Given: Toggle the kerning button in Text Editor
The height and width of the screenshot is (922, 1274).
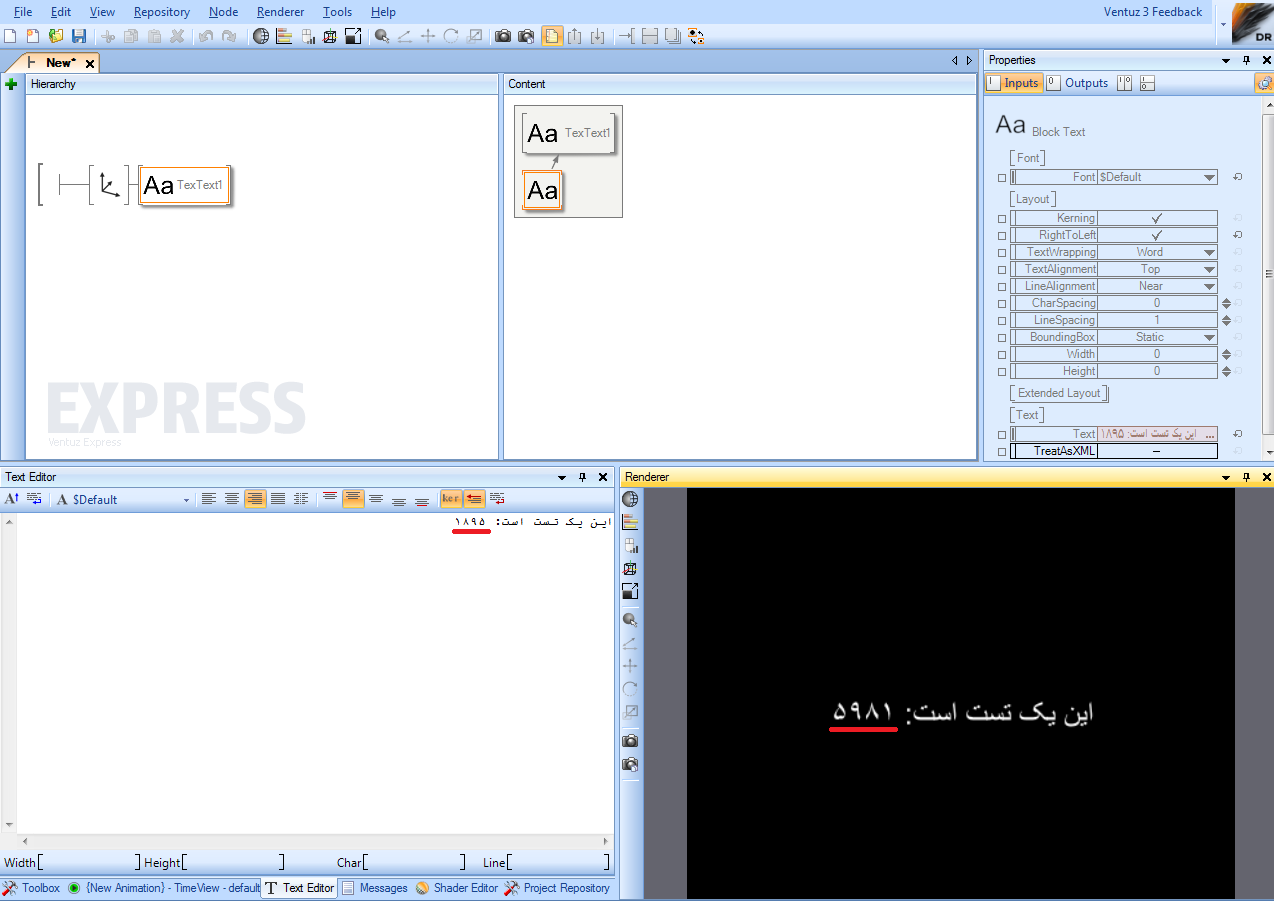Looking at the screenshot, I should tap(451, 499).
